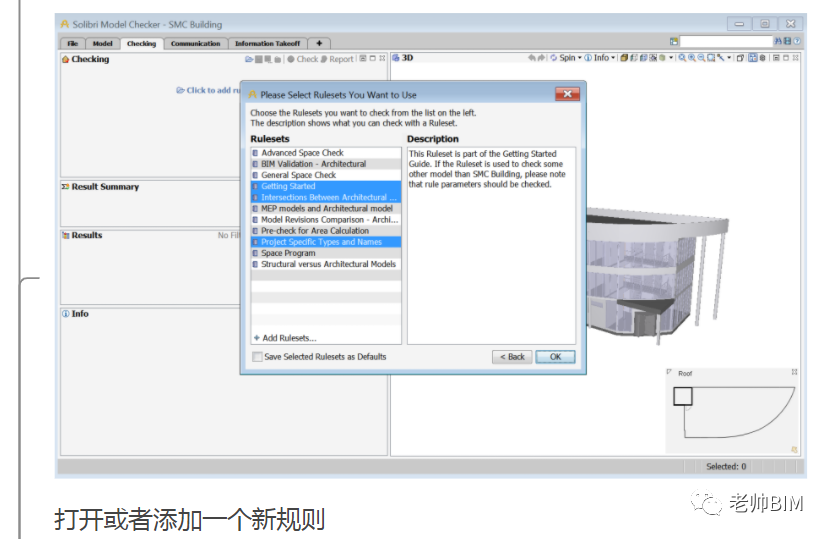Click the maximize icon of the 3D panel
This screenshot has height=539, width=830.
[x=786, y=58]
